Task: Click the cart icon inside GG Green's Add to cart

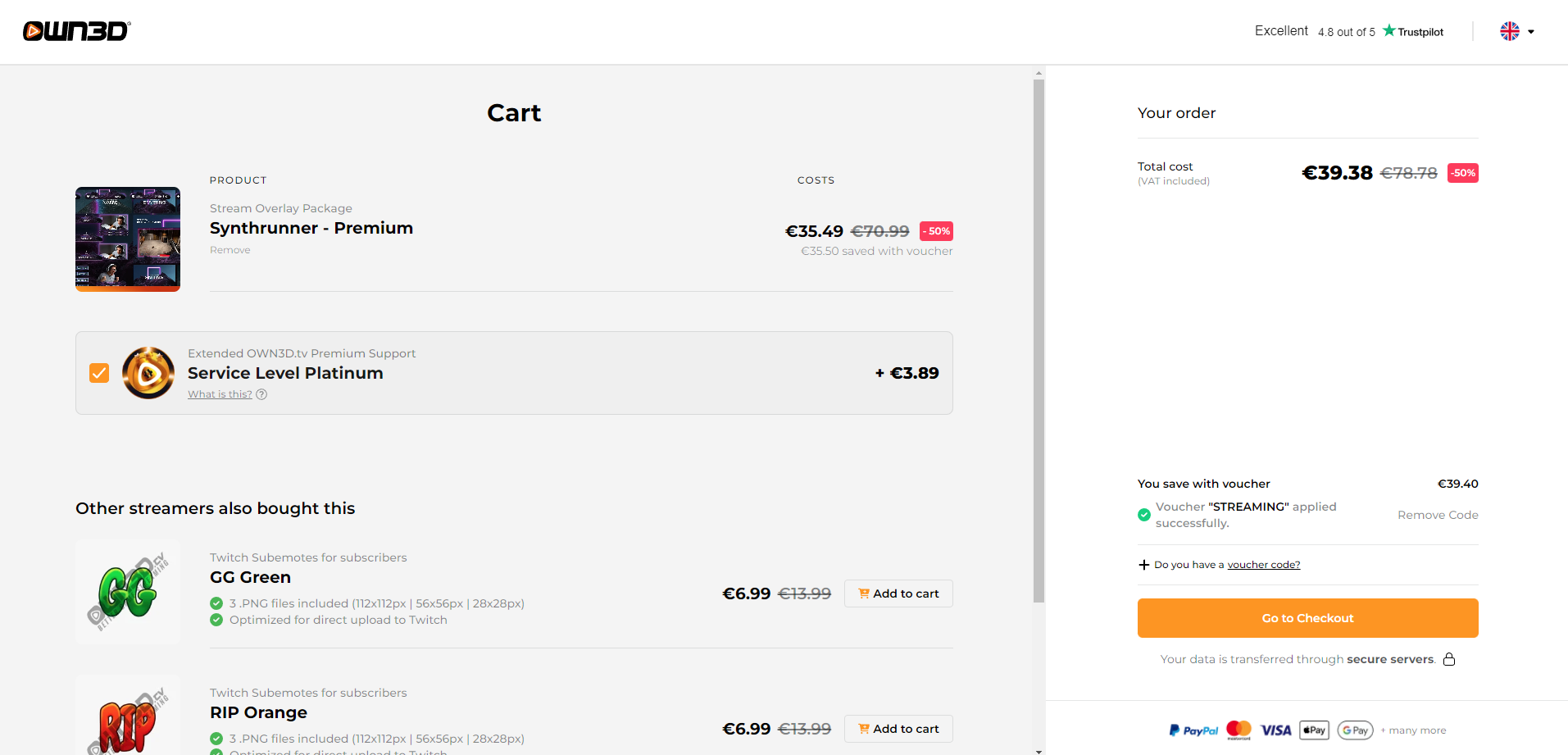Action: pos(864,593)
